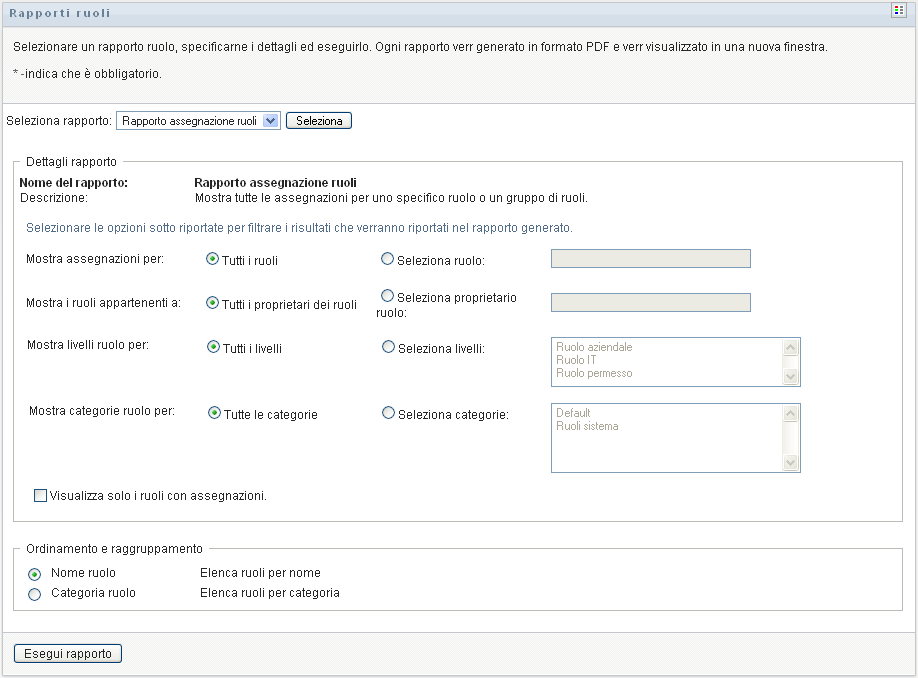Screen dimensions: 918x678
Task: Sort by Nome ruolo radio button
Action: pos(35,574)
